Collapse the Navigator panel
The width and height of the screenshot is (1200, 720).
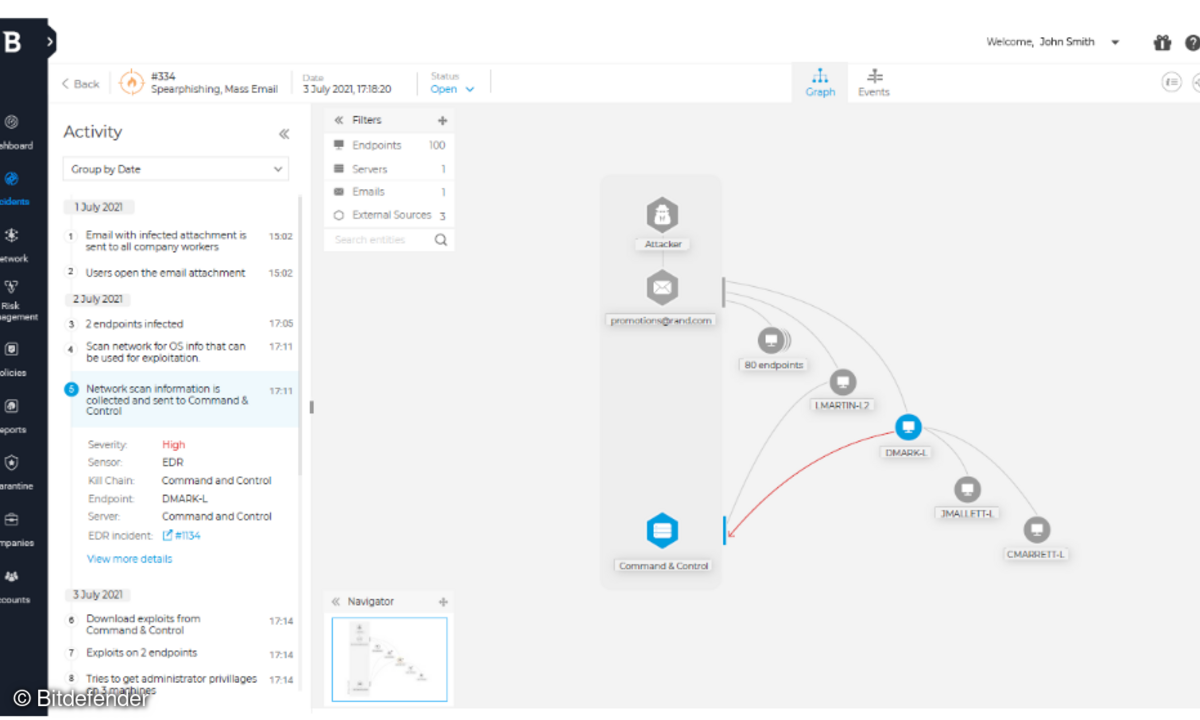pyautogui.click(x=336, y=602)
